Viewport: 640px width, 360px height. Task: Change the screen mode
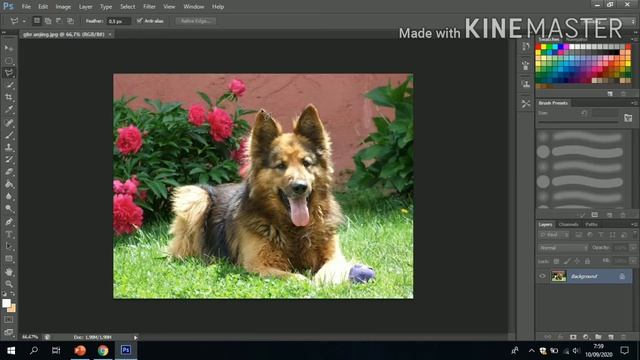point(9,332)
